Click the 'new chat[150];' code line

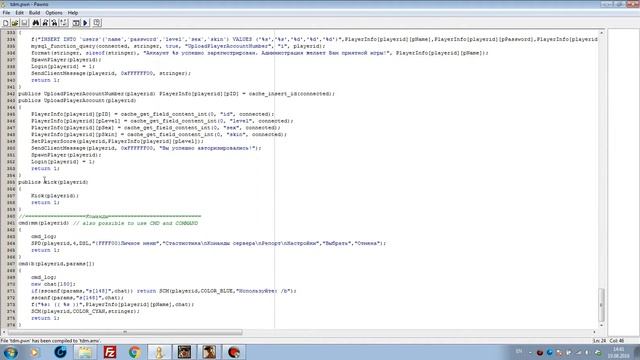tap(53, 284)
